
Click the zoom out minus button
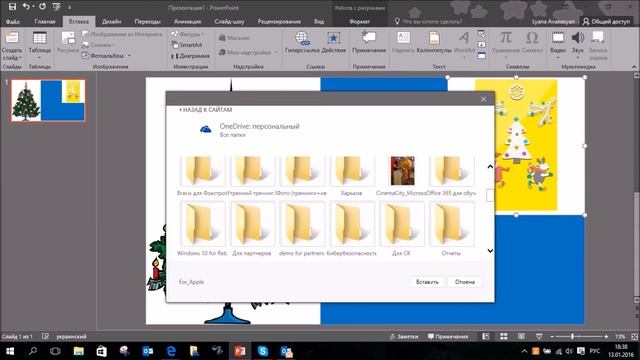[x=552, y=336]
